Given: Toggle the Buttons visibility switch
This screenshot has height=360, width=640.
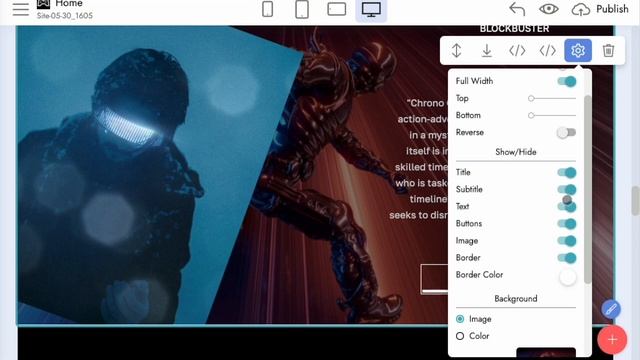Looking at the screenshot, I should pyautogui.click(x=567, y=224).
